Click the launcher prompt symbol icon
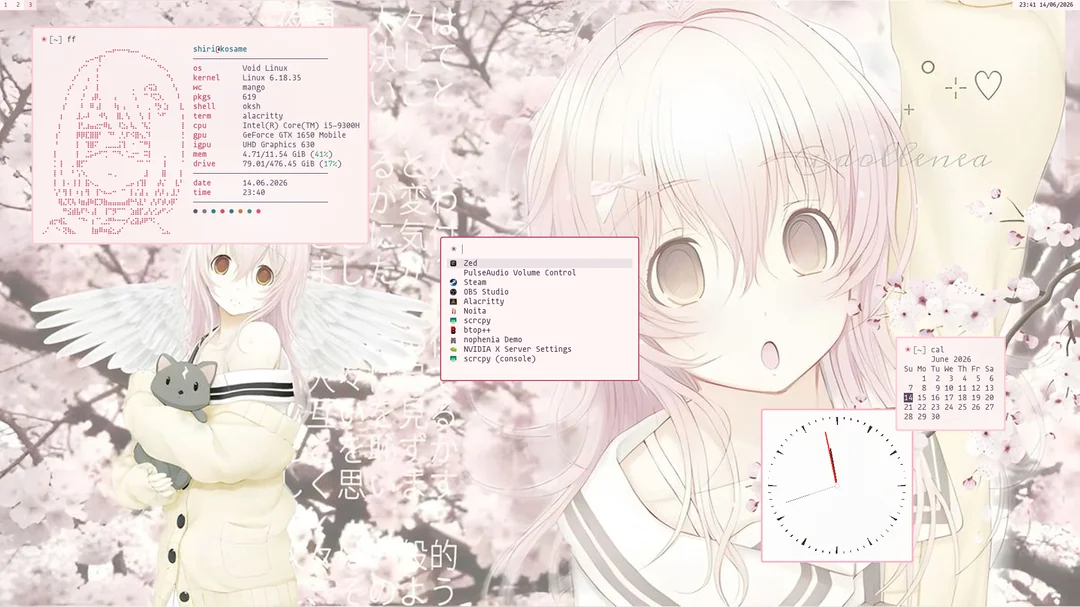 click(x=453, y=249)
